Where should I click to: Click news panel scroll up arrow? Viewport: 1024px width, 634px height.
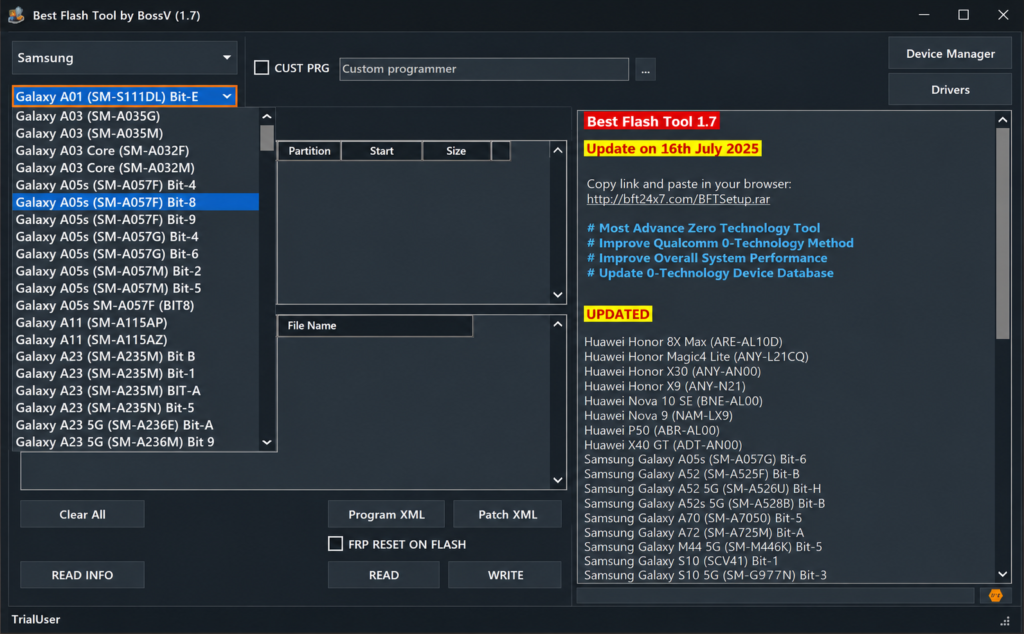tap(1002, 119)
